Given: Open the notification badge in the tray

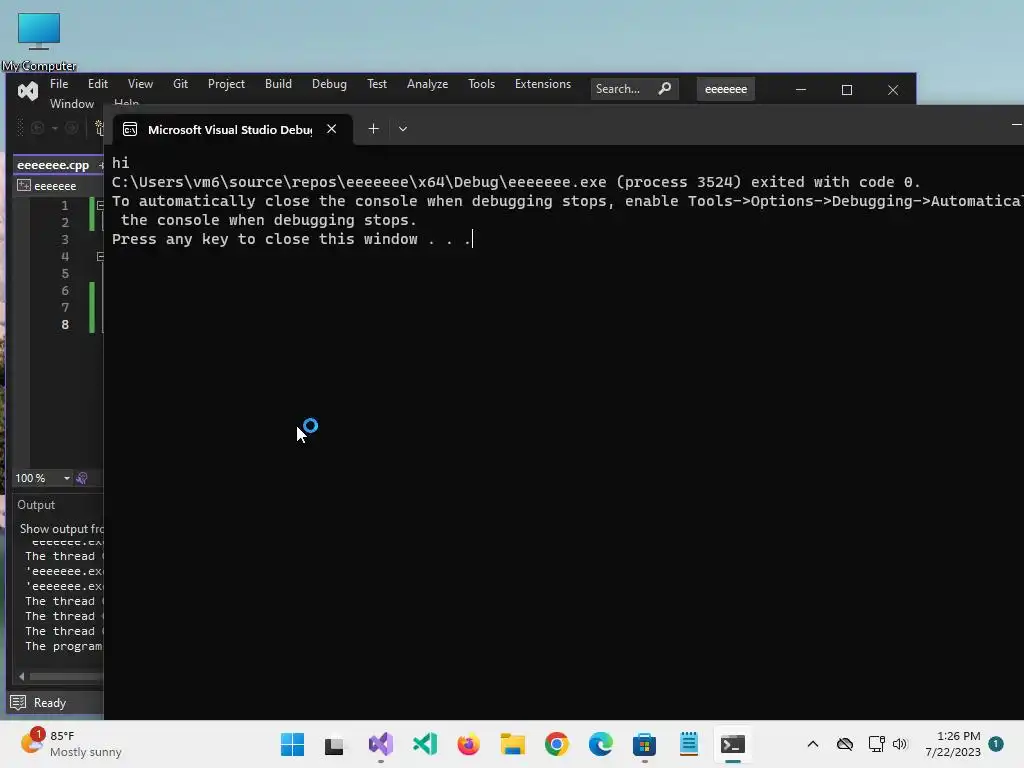Looking at the screenshot, I should point(996,743).
